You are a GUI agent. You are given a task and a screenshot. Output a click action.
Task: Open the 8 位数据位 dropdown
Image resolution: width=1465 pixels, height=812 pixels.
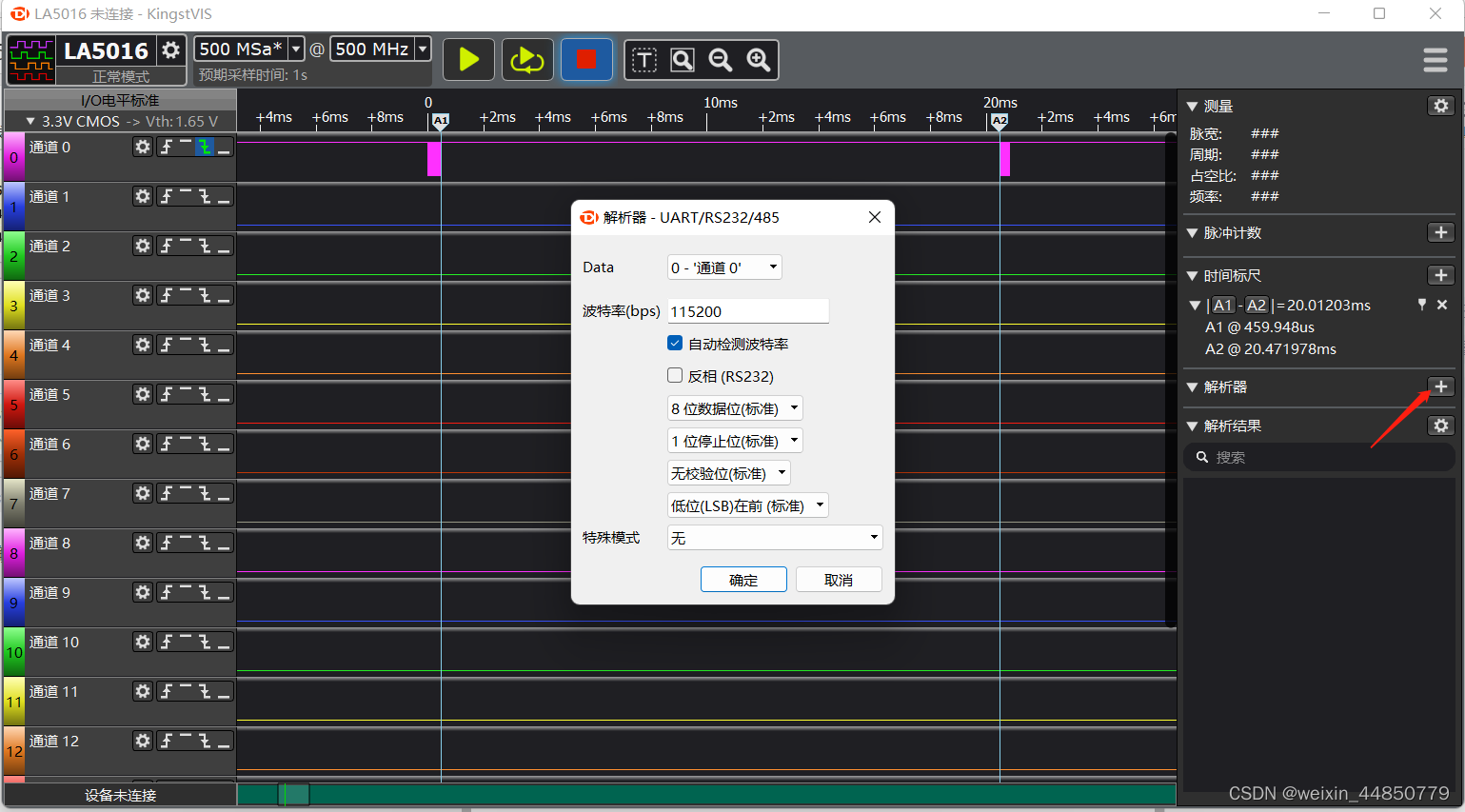pos(735,408)
